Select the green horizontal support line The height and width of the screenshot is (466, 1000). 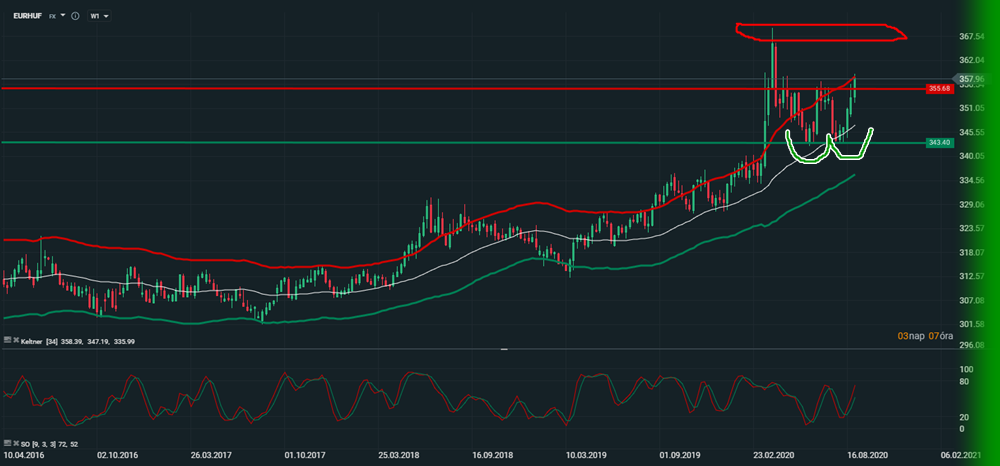[400, 143]
